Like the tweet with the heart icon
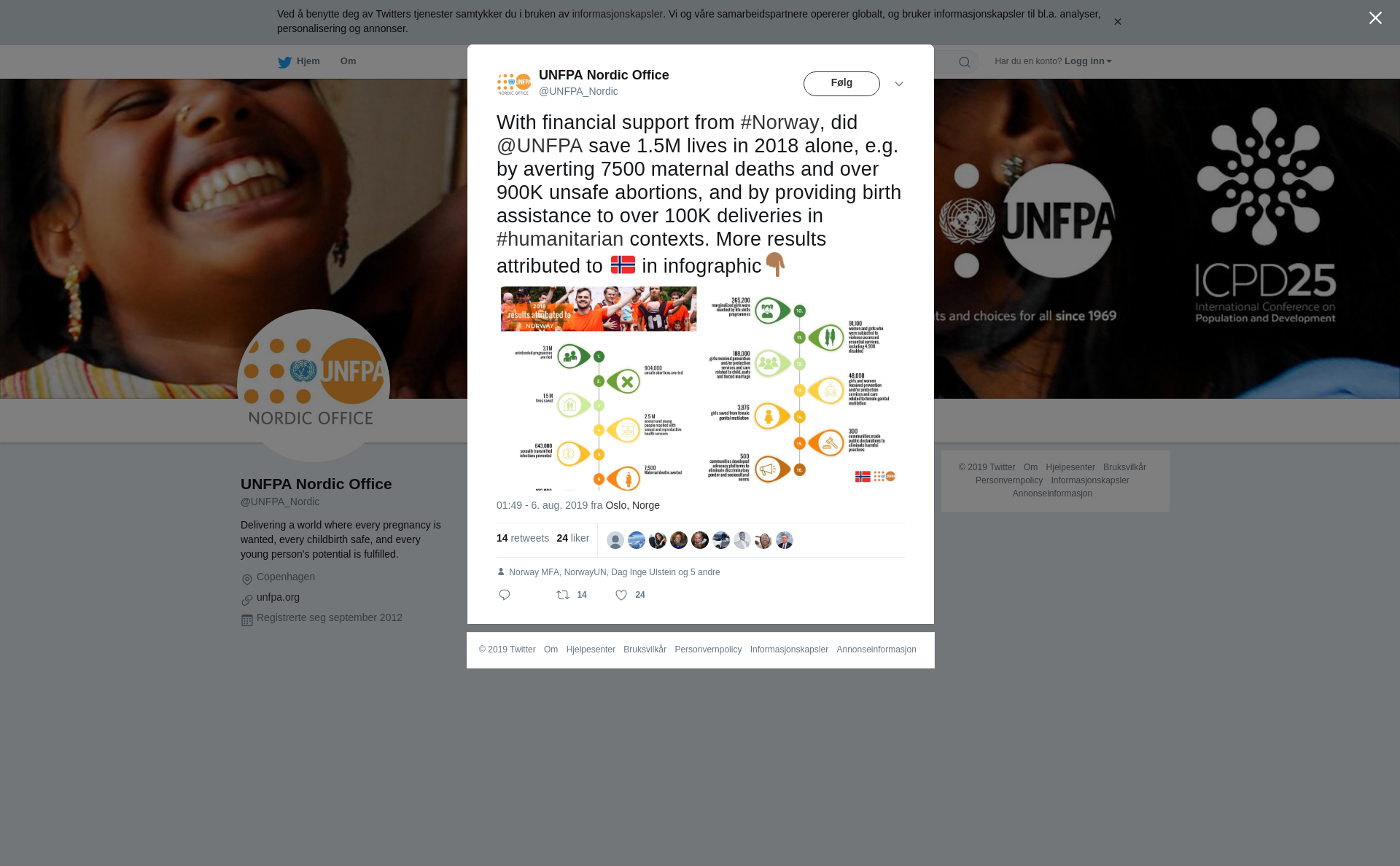Screen dimensions: 1400x866 click(x=621, y=596)
